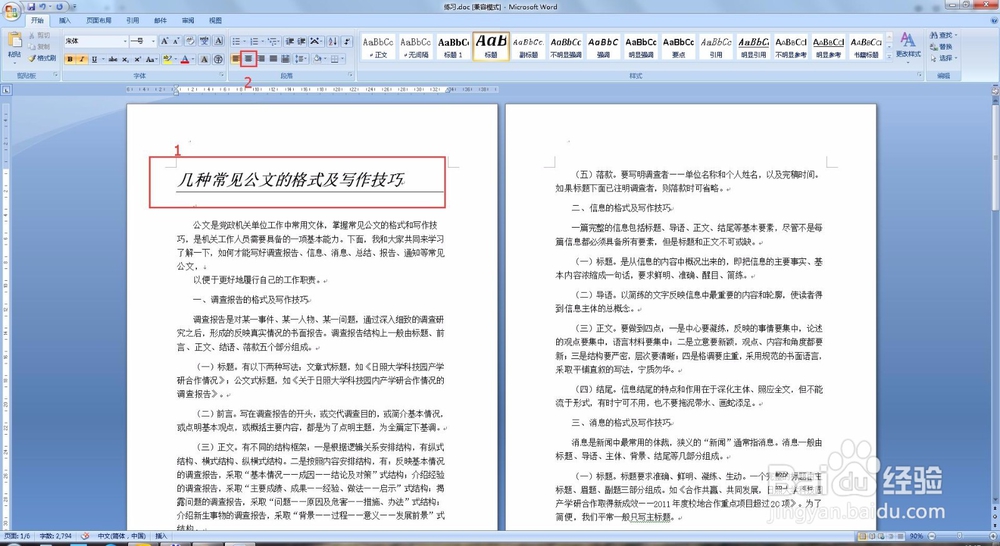Expand the full styles gallery

tap(888, 58)
